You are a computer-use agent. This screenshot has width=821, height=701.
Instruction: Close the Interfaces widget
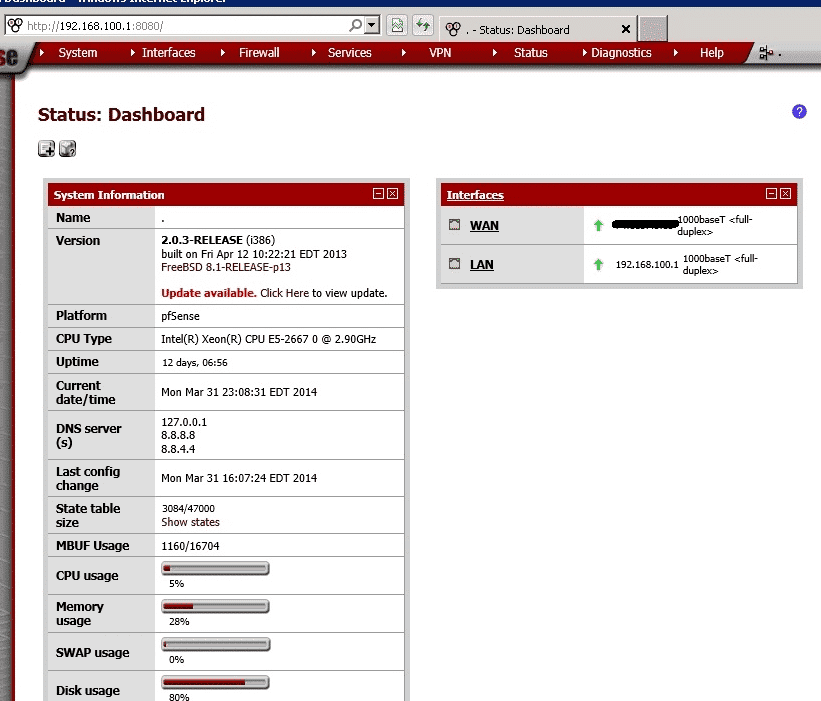click(x=786, y=194)
